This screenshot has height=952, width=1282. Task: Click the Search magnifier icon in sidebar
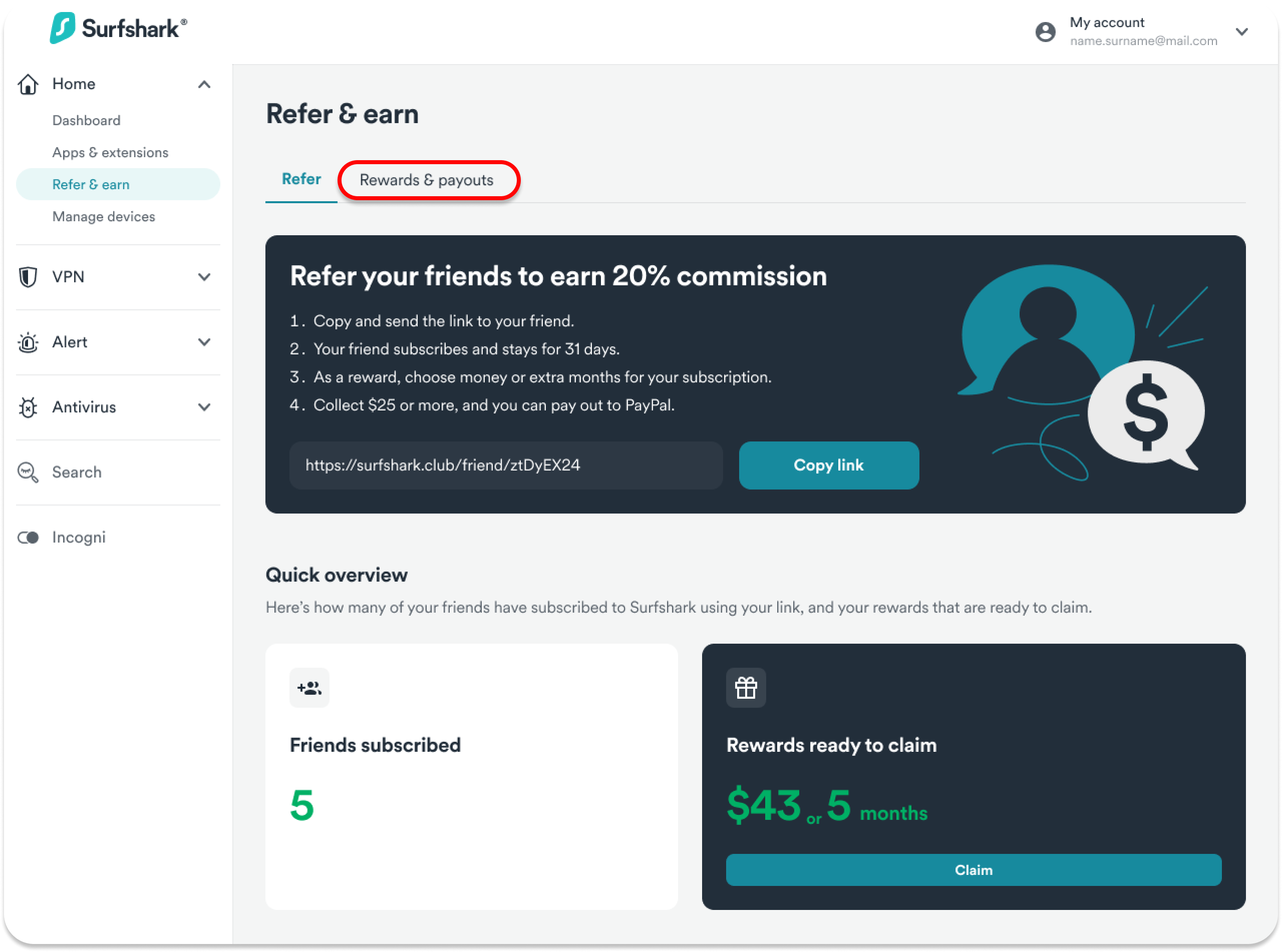(x=28, y=472)
